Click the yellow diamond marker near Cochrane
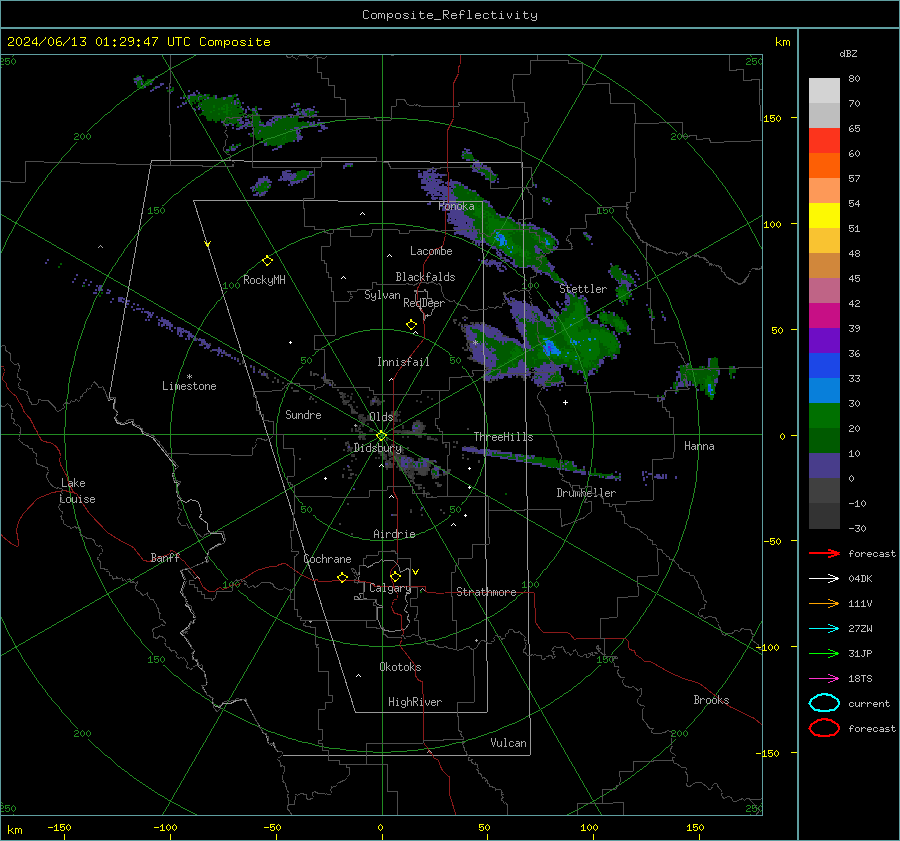 [x=343, y=577]
